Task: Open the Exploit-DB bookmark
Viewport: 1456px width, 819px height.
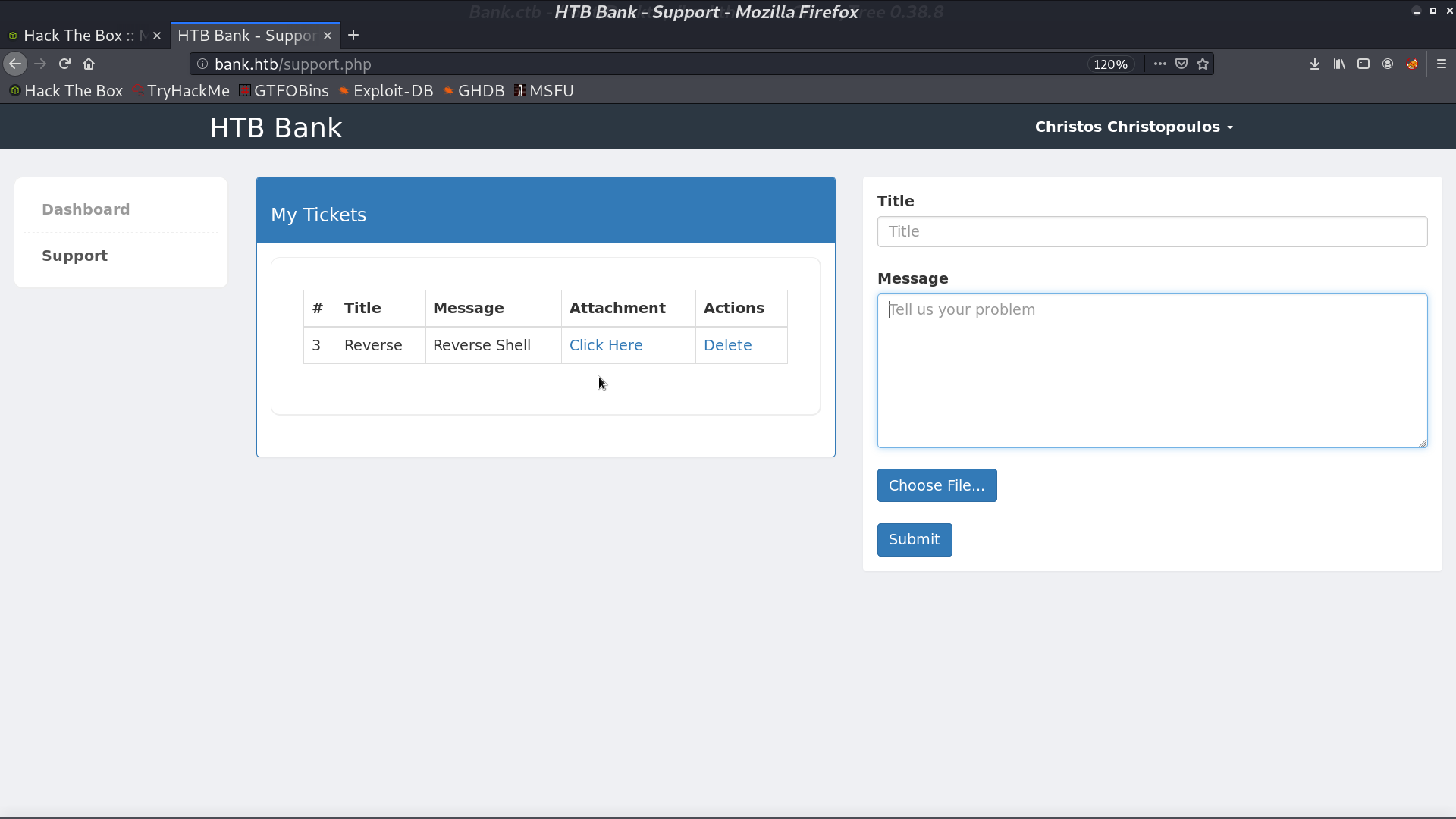Action: click(x=386, y=91)
